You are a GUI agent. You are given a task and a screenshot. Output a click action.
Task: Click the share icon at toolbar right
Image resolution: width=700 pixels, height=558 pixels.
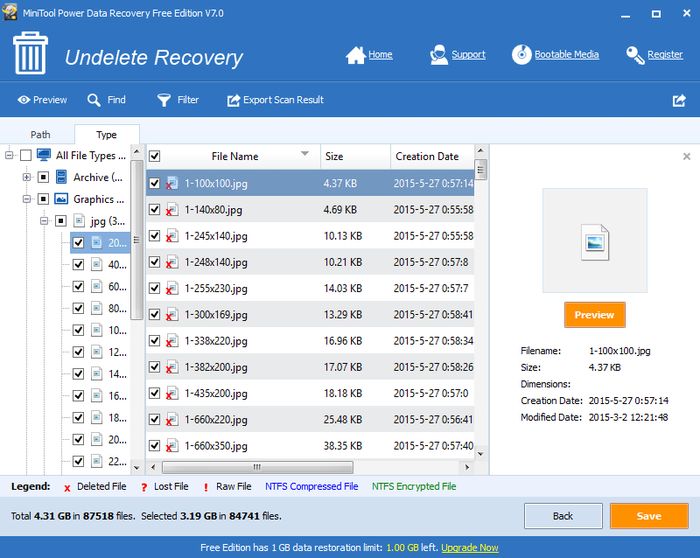679,100
